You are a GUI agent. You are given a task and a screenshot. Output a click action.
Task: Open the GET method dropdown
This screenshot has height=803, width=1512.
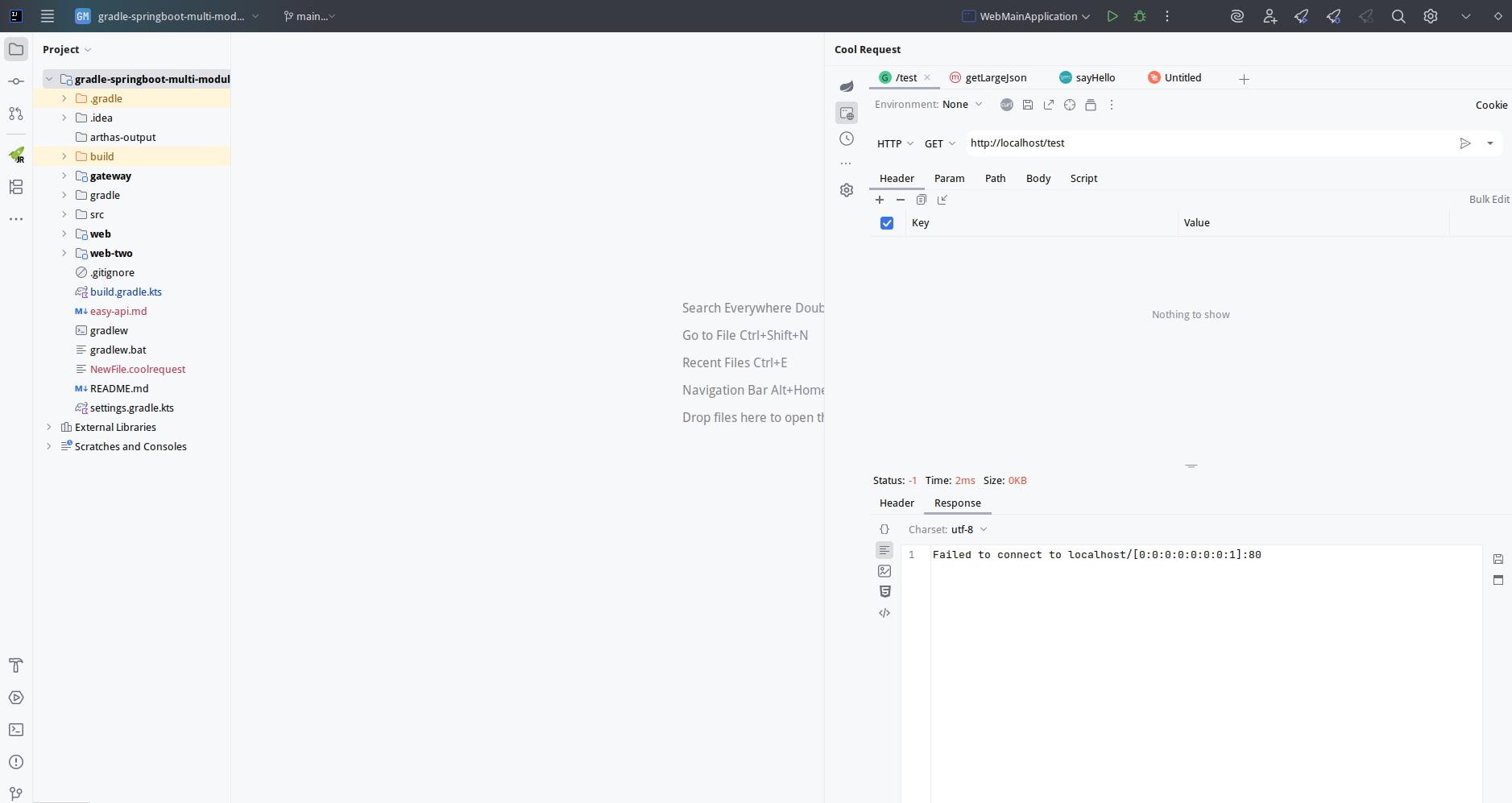click(938, 143)
